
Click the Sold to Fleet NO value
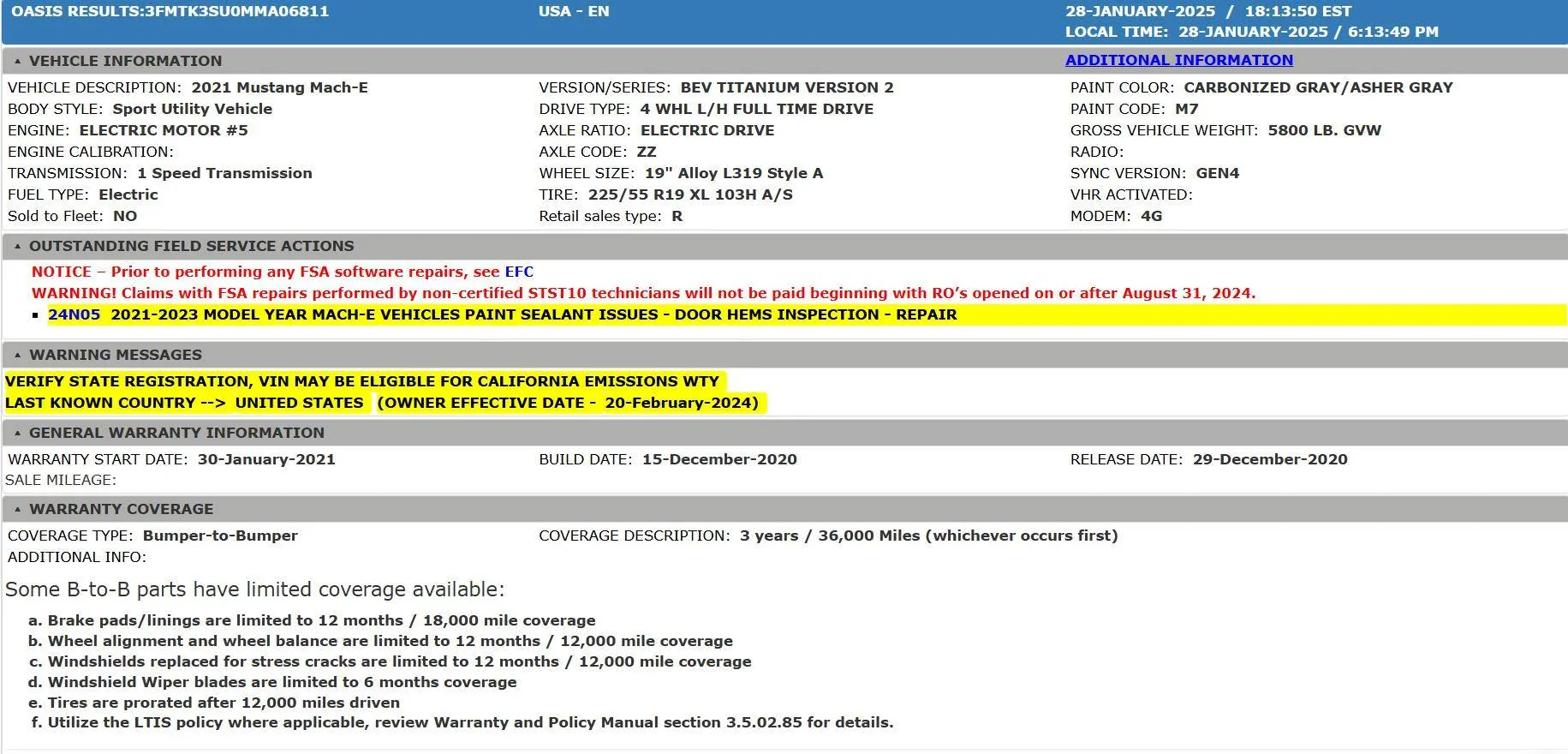click(x=125, y=216)
